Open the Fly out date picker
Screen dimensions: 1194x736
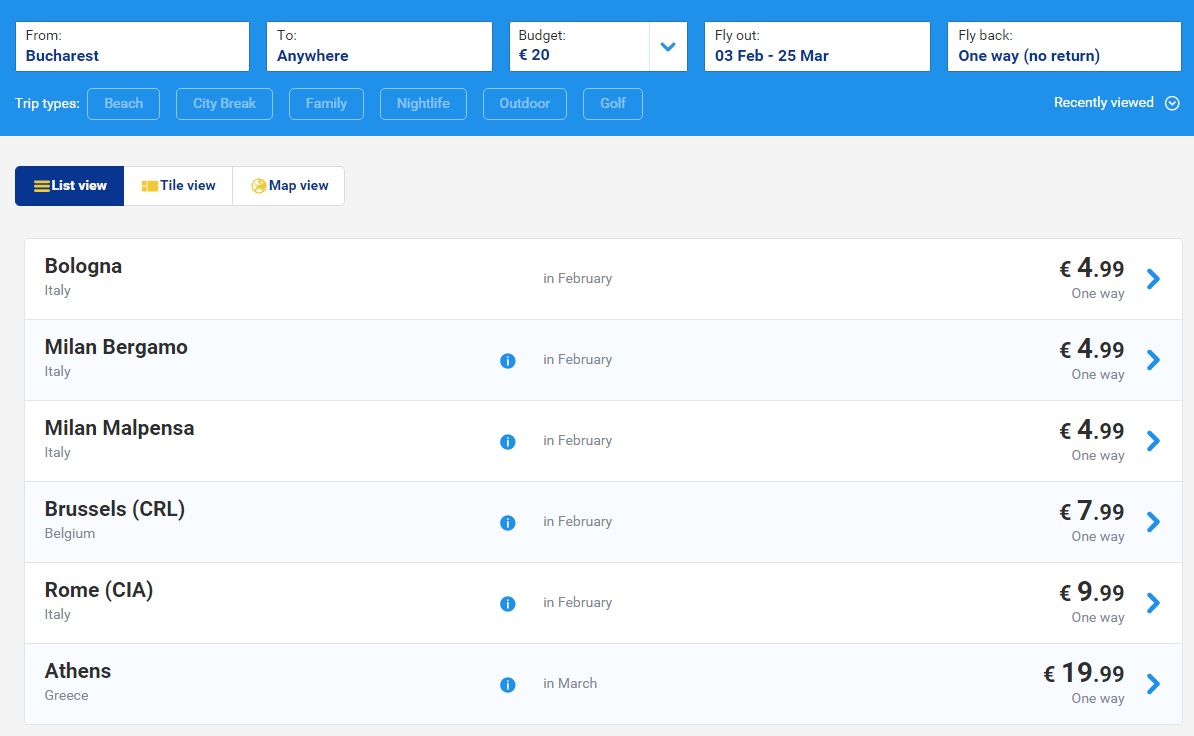coord(817,47)
